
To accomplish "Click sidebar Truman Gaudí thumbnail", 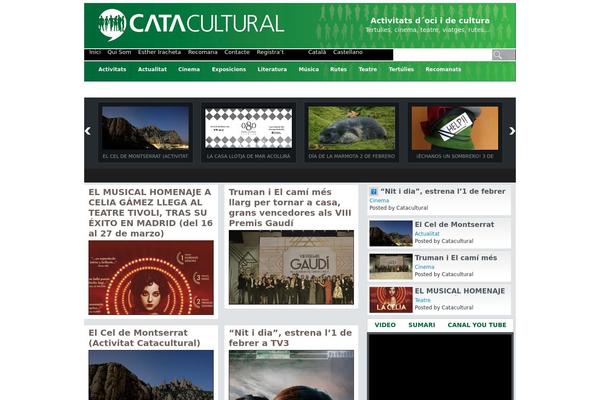I will click(391, 267).
